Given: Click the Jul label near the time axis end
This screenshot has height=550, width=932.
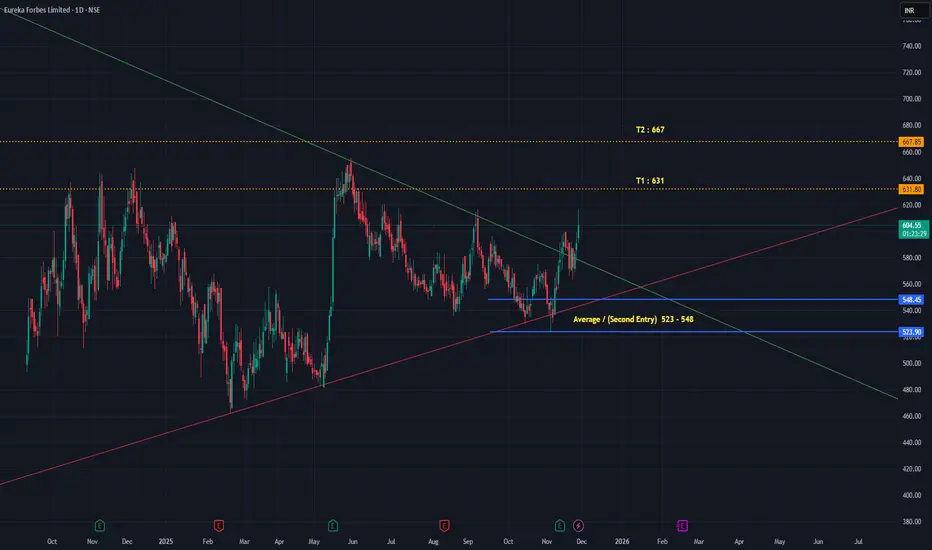Looking at the screenshot, I should [858, 542].
